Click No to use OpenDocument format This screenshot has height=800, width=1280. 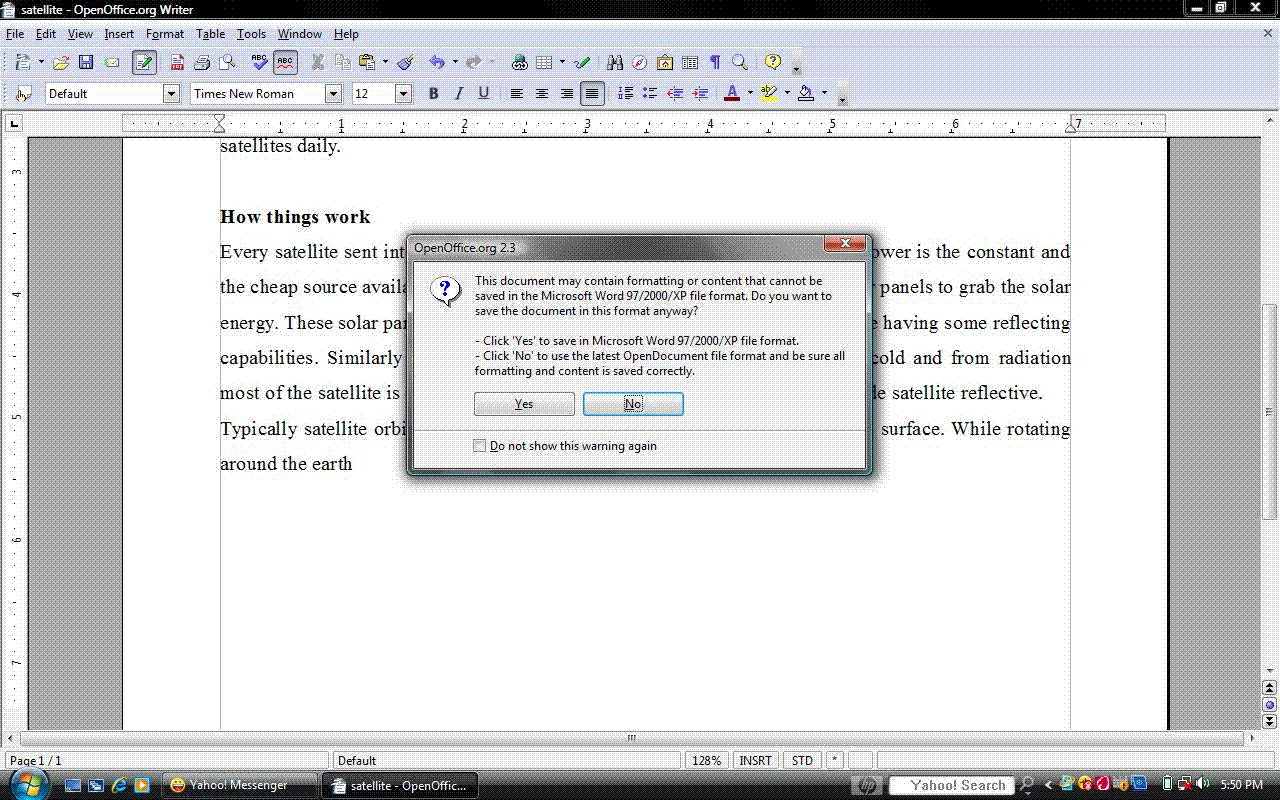(633, 404)
